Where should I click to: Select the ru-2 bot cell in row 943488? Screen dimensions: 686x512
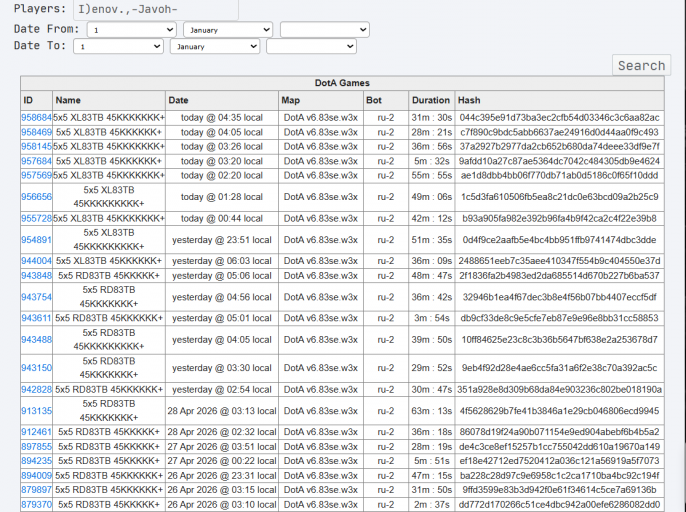tap(386, 340)
